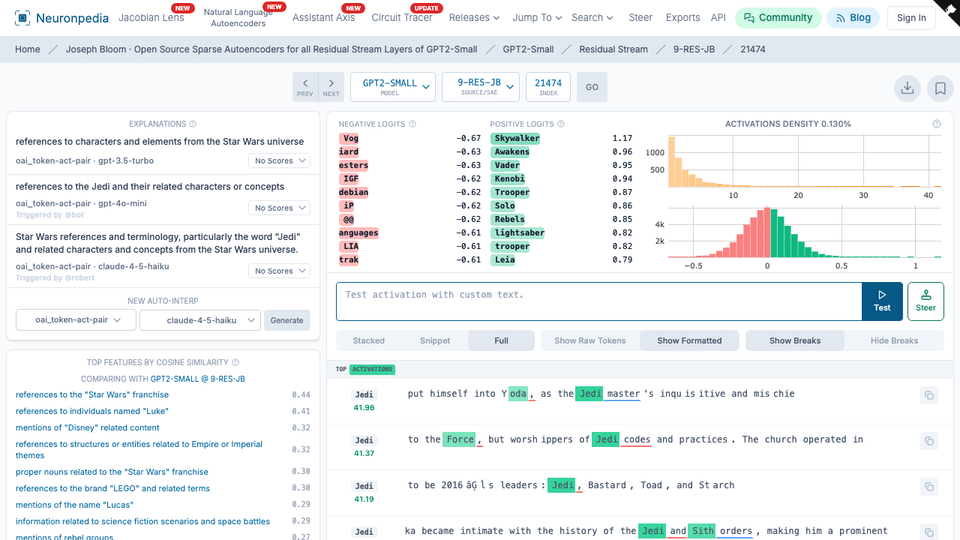The height and width of the screenshot is (540, 960).
Task: Select Full view mode
Action: tap(501, 340)
